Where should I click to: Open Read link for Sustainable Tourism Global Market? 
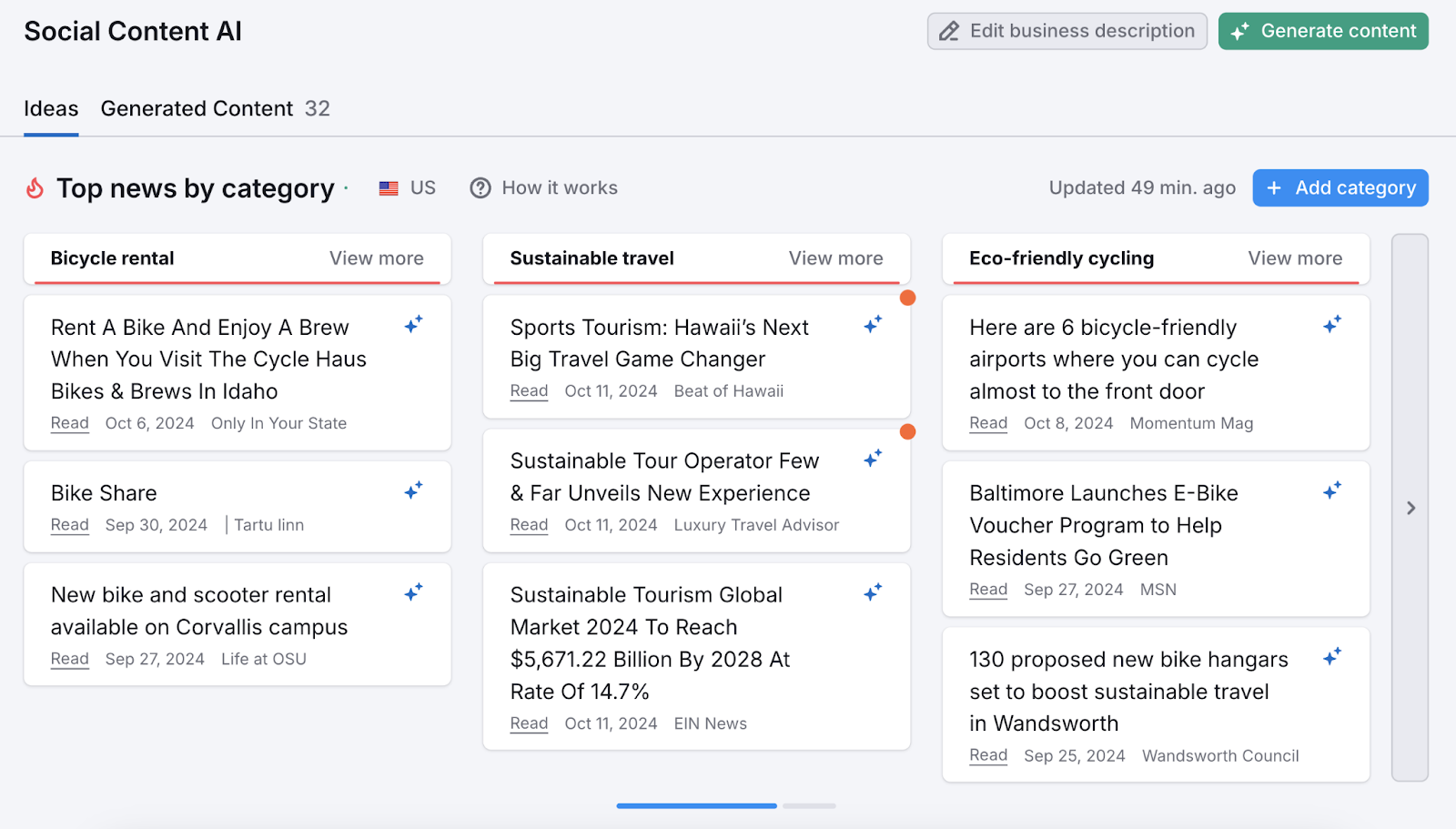coord(529,724)
